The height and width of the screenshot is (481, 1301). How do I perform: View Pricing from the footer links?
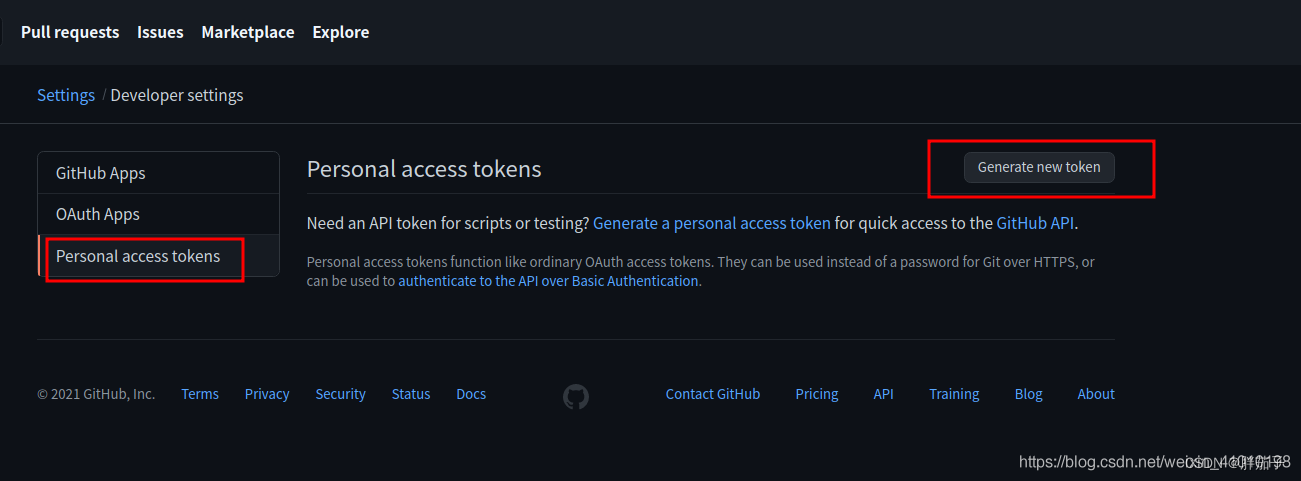[817, 394]
